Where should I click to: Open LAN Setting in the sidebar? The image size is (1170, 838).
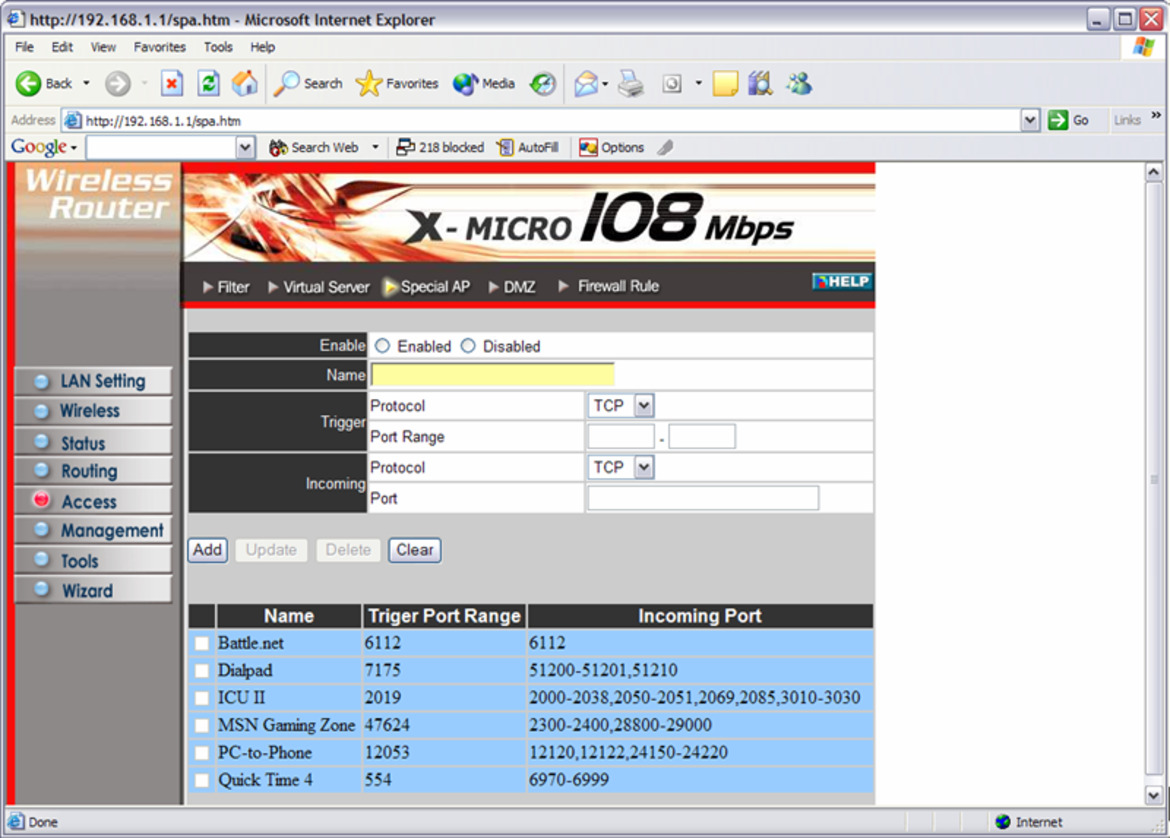pos(93,381)
